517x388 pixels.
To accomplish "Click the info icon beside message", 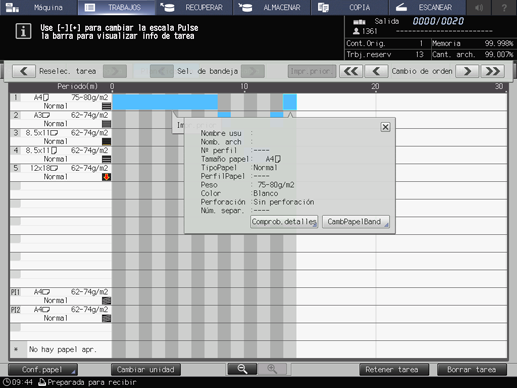I will pyautogui.click(x=23, y=31).
